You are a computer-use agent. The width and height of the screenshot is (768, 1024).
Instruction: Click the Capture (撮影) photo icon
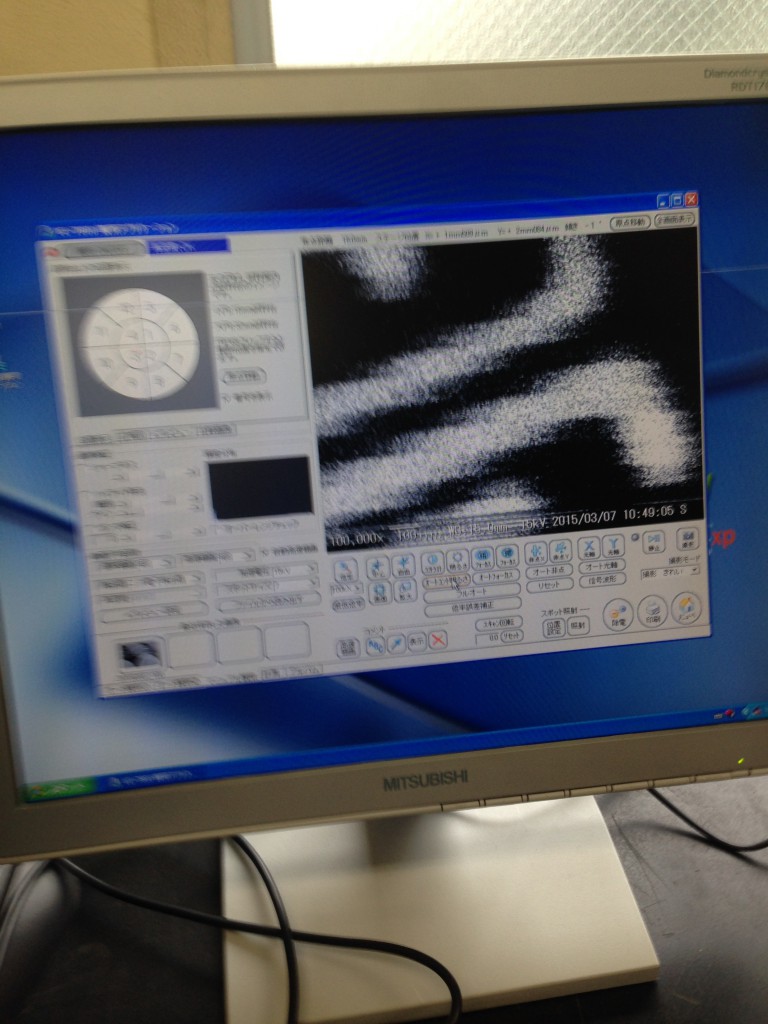(687, 539)
